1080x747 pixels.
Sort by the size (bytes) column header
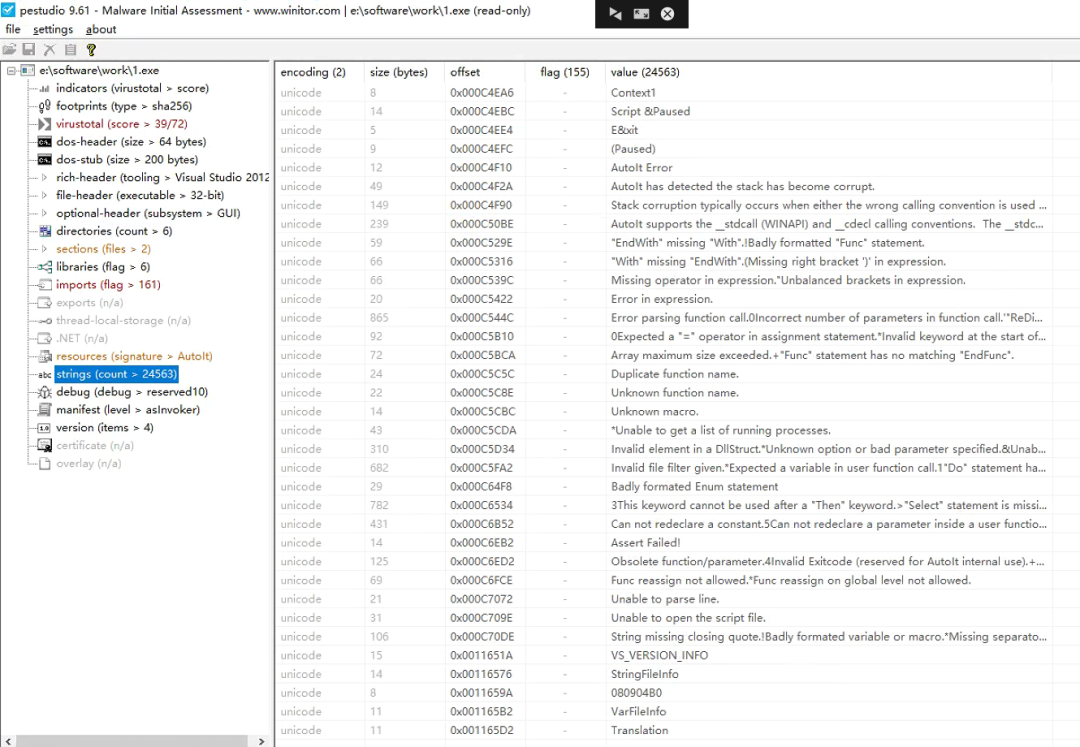404,72
